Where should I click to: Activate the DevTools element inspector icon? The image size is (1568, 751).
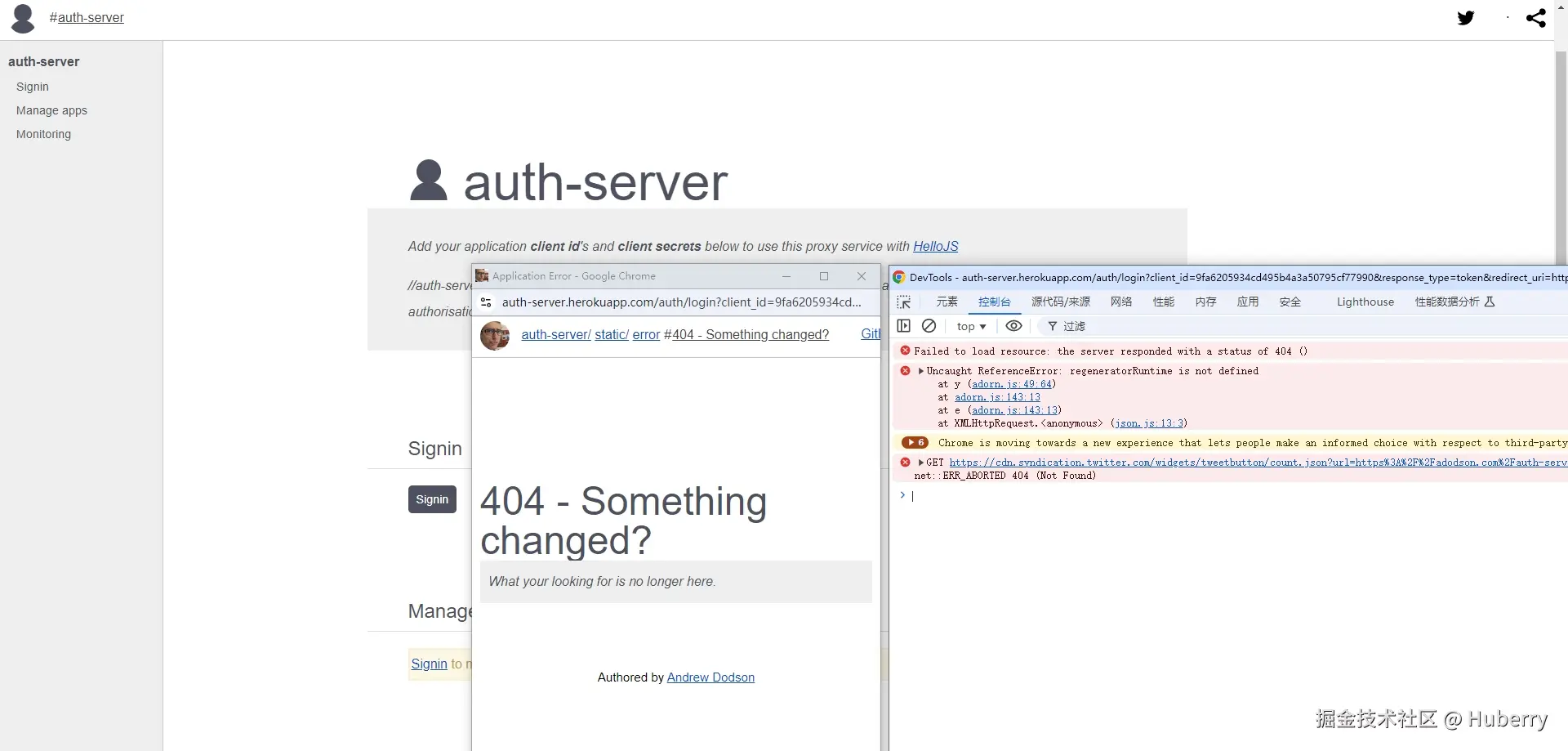904,302
